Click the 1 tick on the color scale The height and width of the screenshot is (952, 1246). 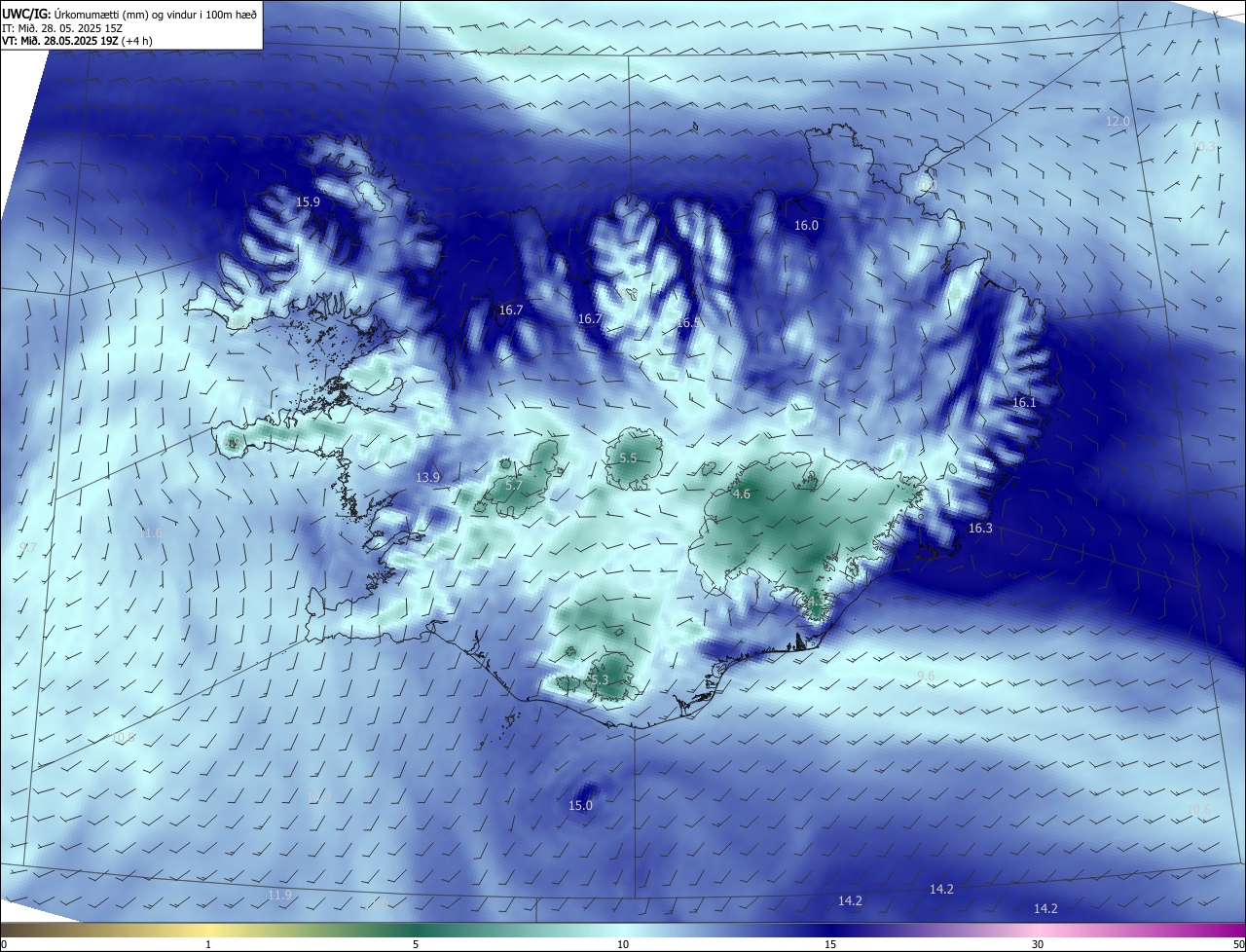pos(208,944)
